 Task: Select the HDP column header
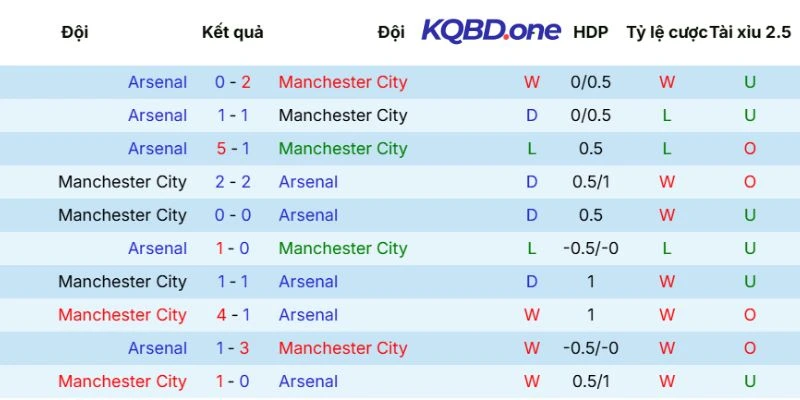click(590, 32)
